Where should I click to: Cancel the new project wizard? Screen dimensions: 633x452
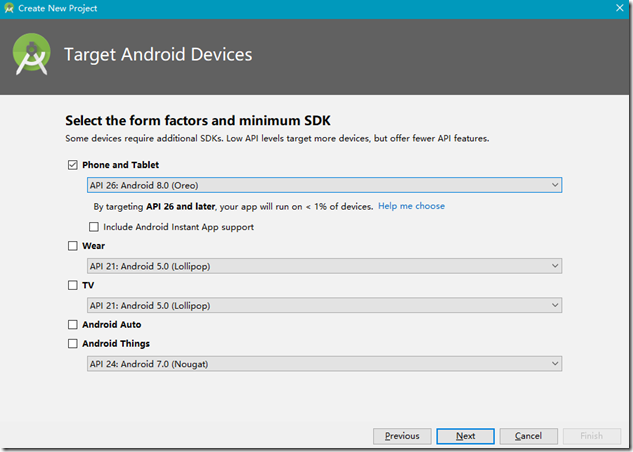pos(528,436)
